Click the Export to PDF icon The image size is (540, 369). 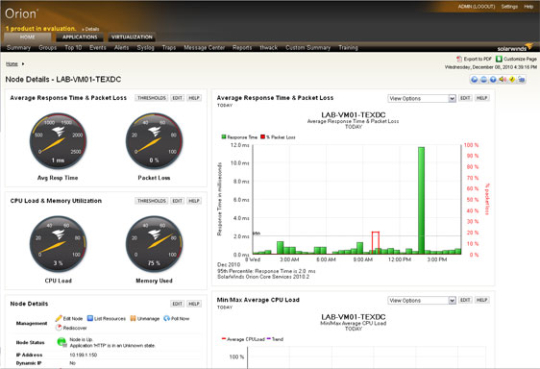coord(459,59)
